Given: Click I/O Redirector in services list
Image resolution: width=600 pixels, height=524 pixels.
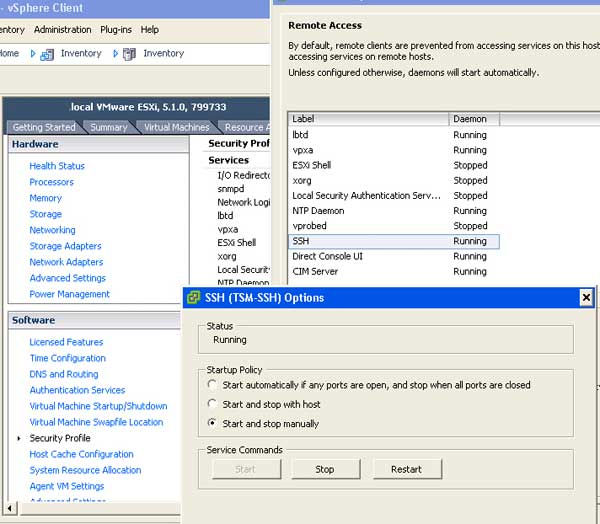Looking at the screenshot, I should pos(244,175).
